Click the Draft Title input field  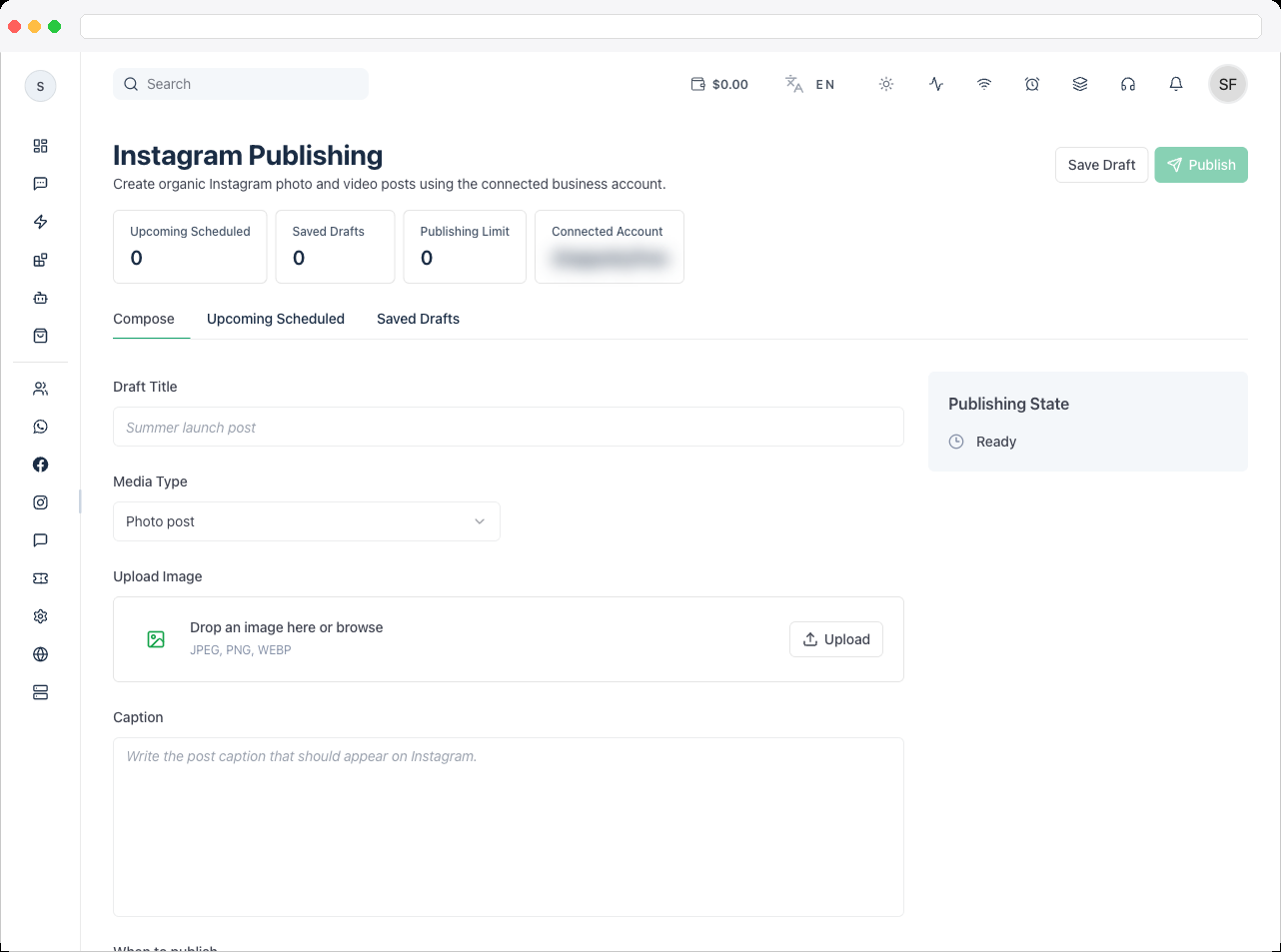tap(509, 427)
